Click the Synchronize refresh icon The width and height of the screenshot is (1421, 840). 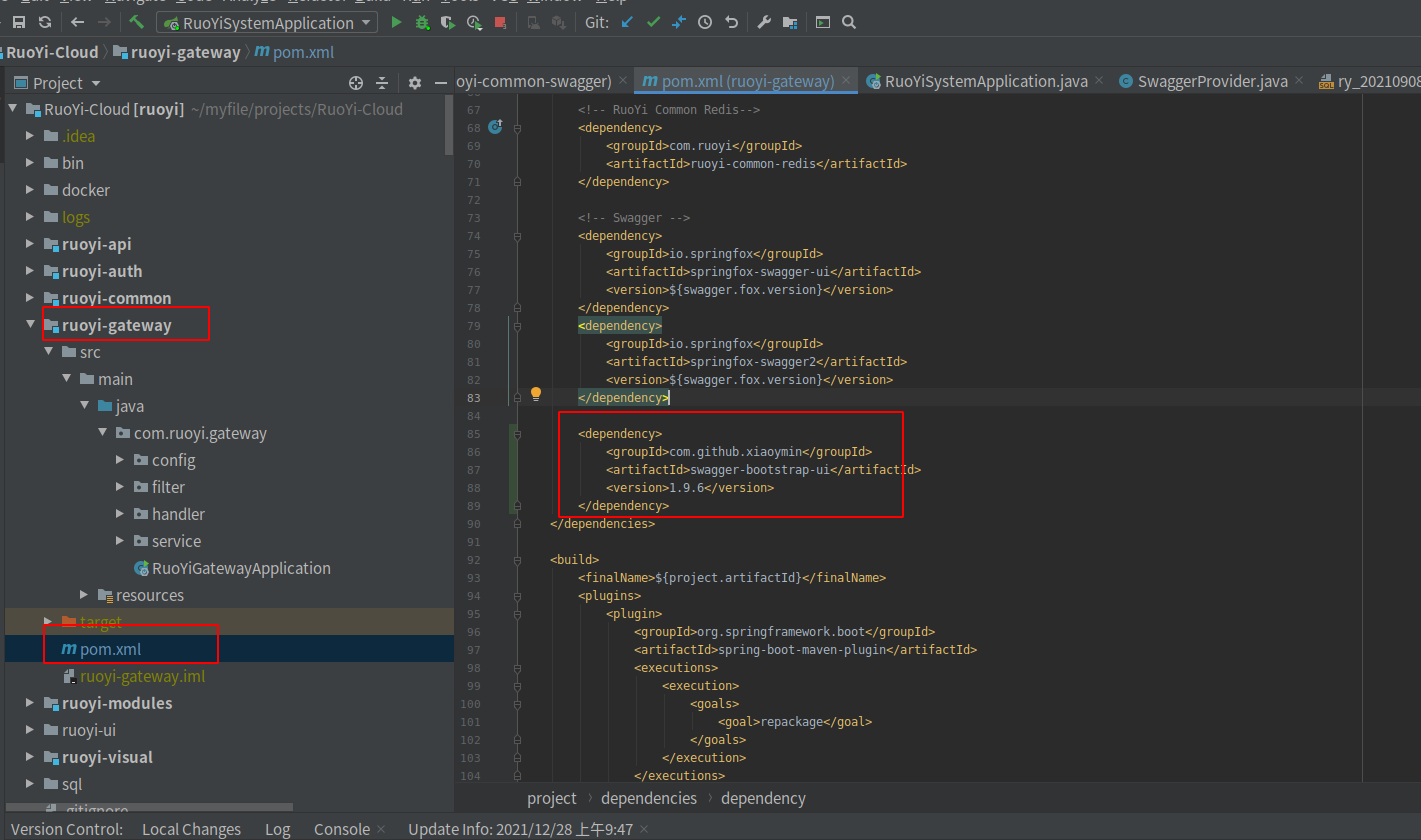click(x=45, y=22)
